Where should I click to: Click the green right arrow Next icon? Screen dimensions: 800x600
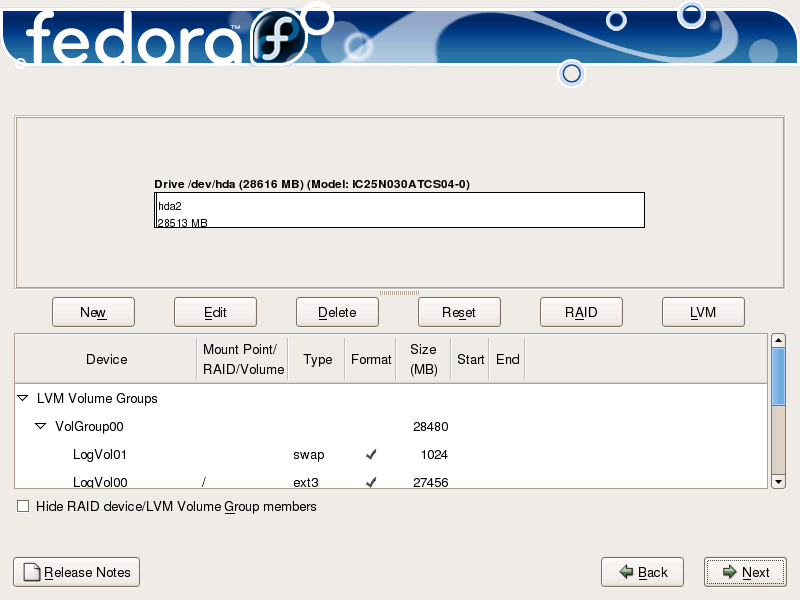(730, 572)
